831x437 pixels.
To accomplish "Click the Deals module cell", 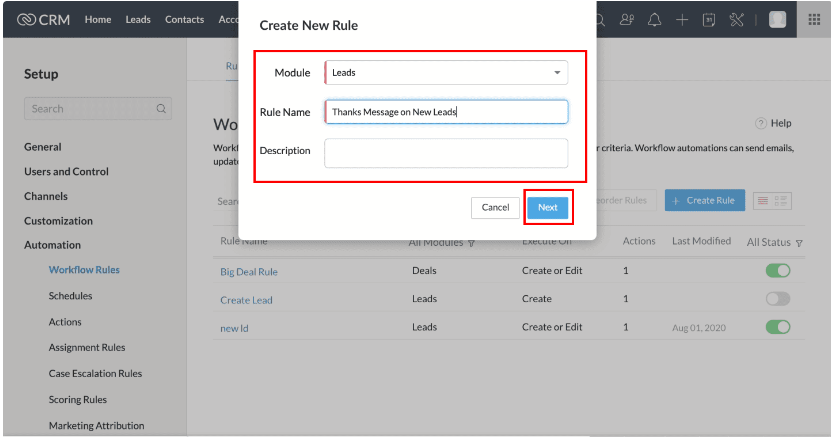I will [x=425, y=271].
